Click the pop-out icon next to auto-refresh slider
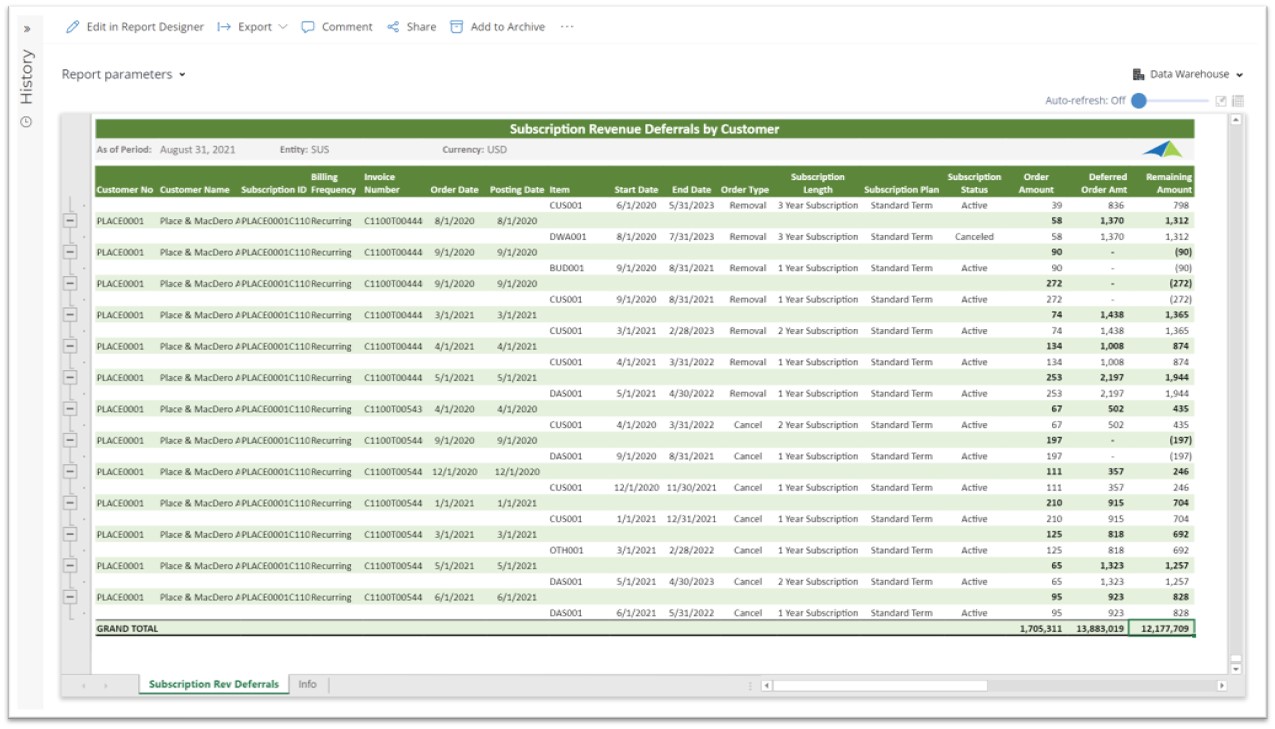 1221,101
